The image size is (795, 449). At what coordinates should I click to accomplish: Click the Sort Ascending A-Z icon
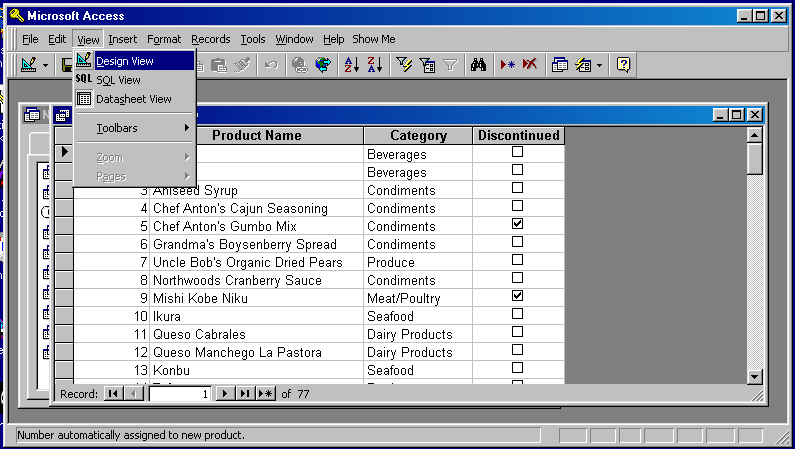point(351,65)
